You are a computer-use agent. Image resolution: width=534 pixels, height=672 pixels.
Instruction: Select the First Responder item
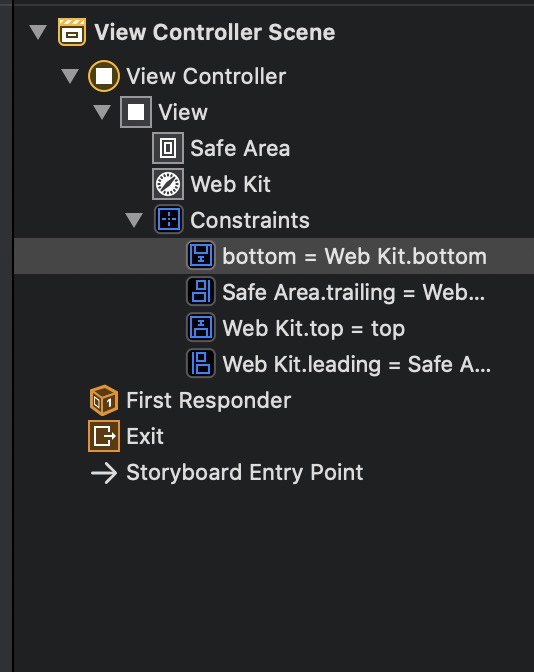pos(209,400)
